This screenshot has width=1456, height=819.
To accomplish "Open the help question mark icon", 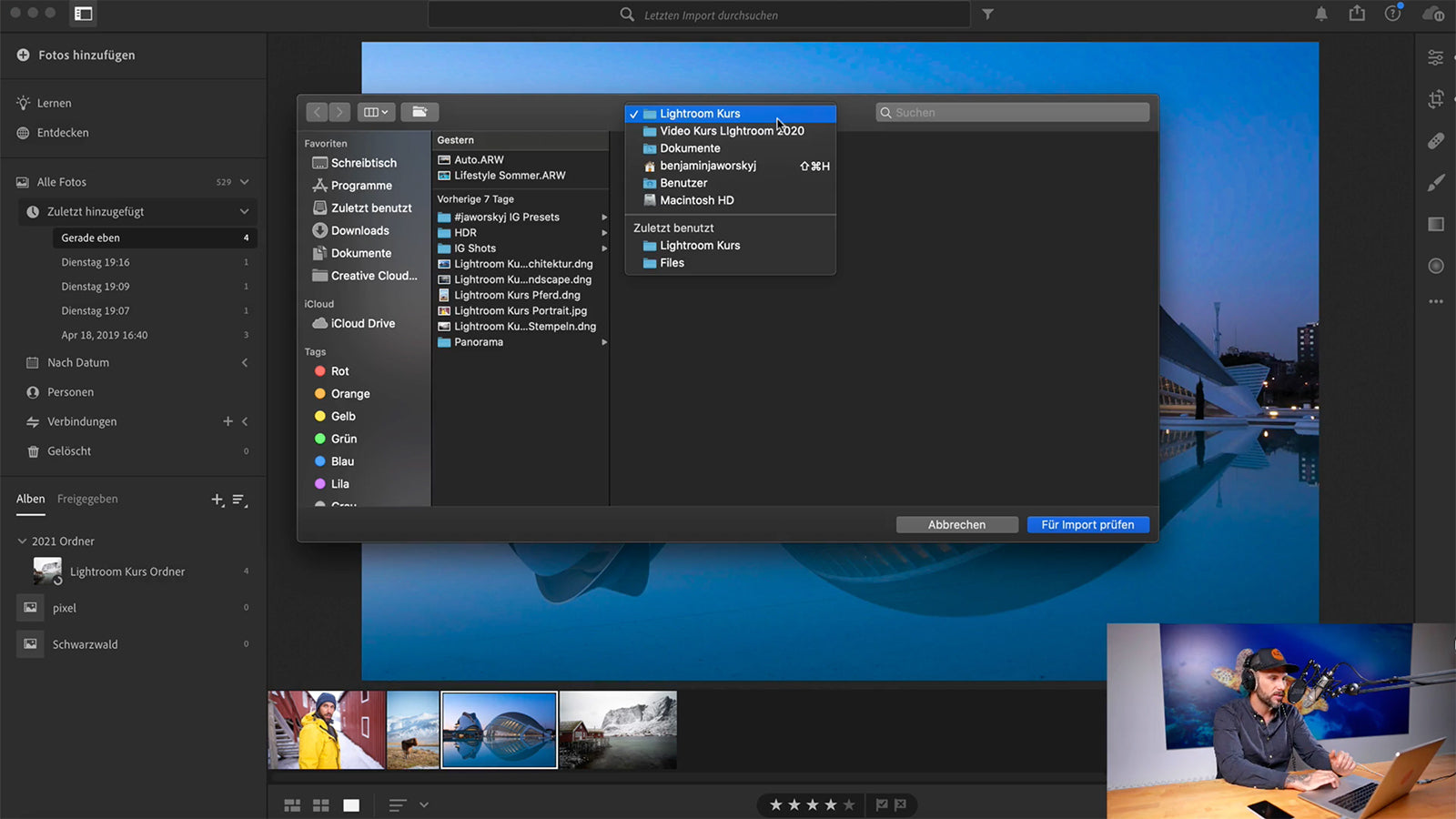I will click(x=1393, y=13).
